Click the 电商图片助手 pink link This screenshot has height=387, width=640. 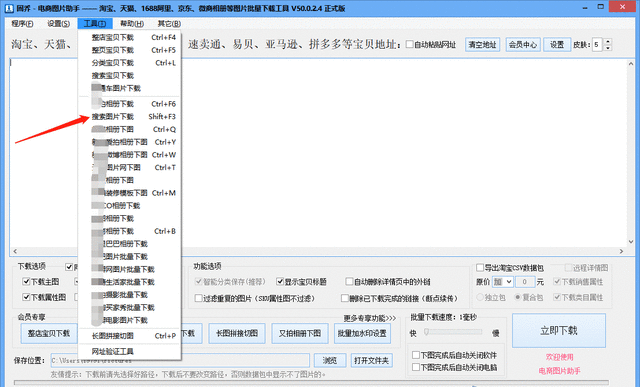(559, 371)
